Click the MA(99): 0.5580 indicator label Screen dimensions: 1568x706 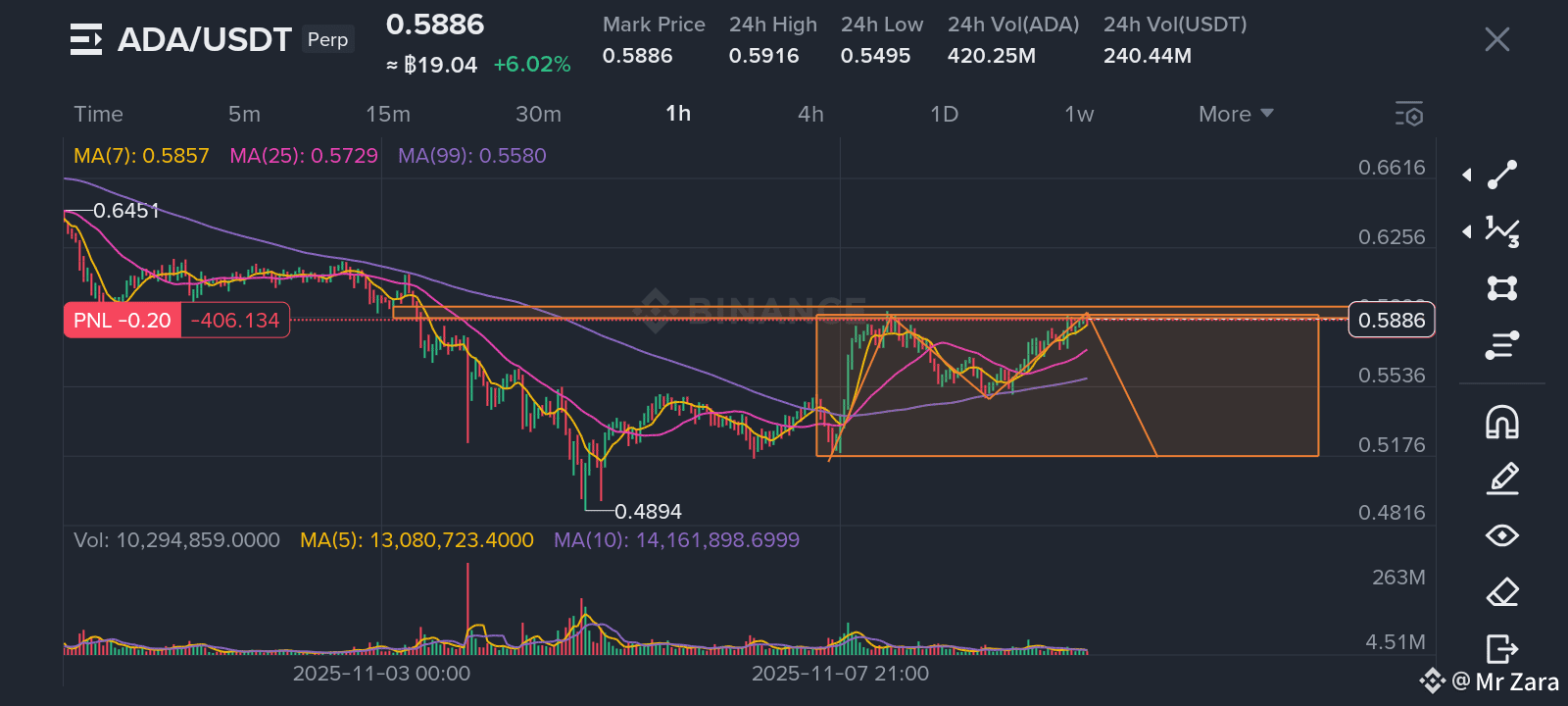point(472,156)
